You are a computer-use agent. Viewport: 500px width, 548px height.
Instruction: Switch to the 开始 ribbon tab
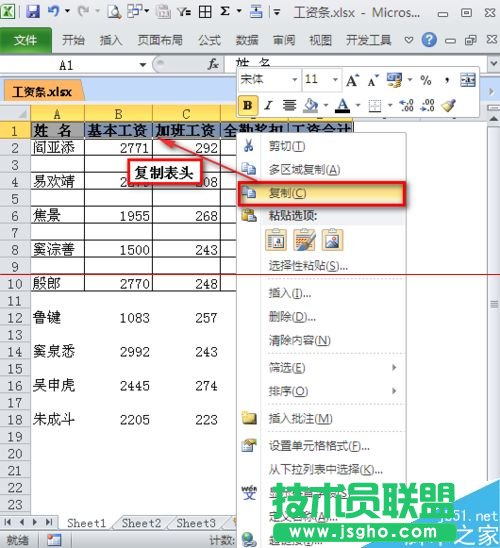coord(73,40)
